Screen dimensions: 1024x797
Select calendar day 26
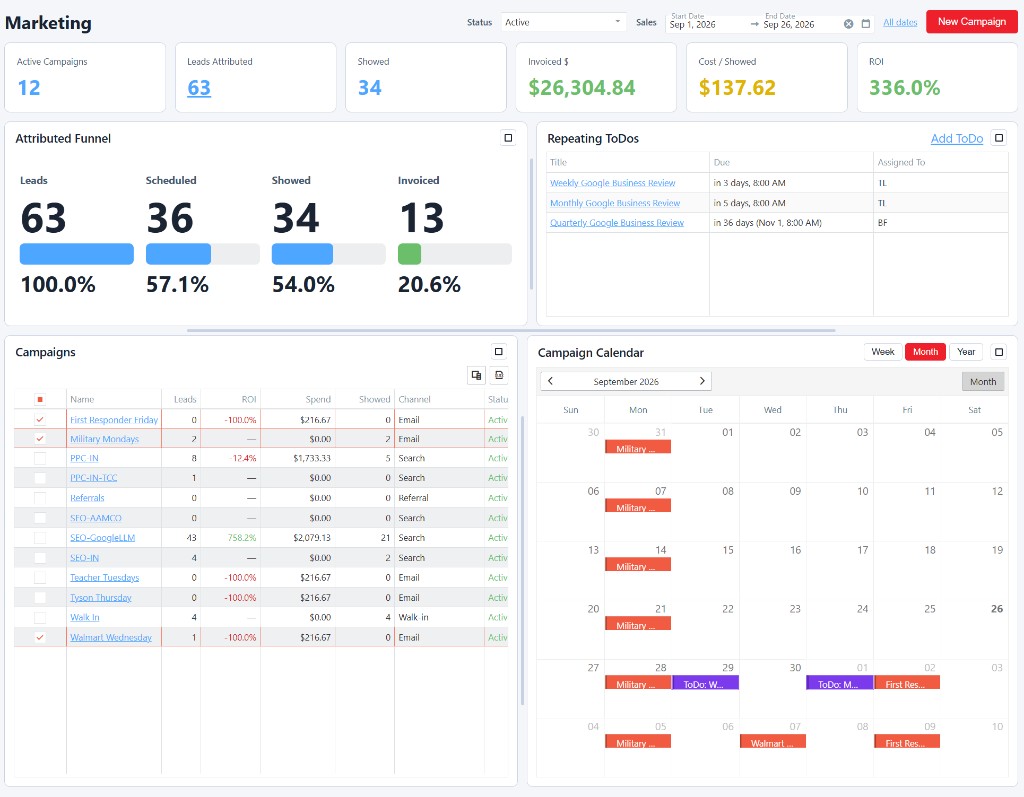[x=974, y=630]
